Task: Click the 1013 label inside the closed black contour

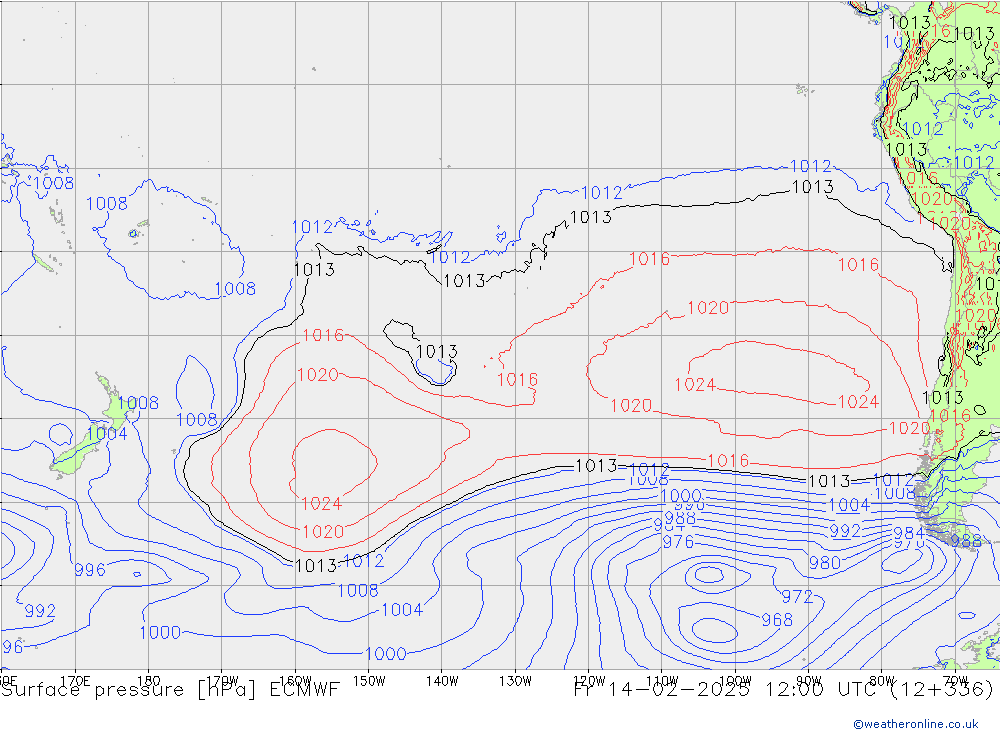Action: pos(436,352)
